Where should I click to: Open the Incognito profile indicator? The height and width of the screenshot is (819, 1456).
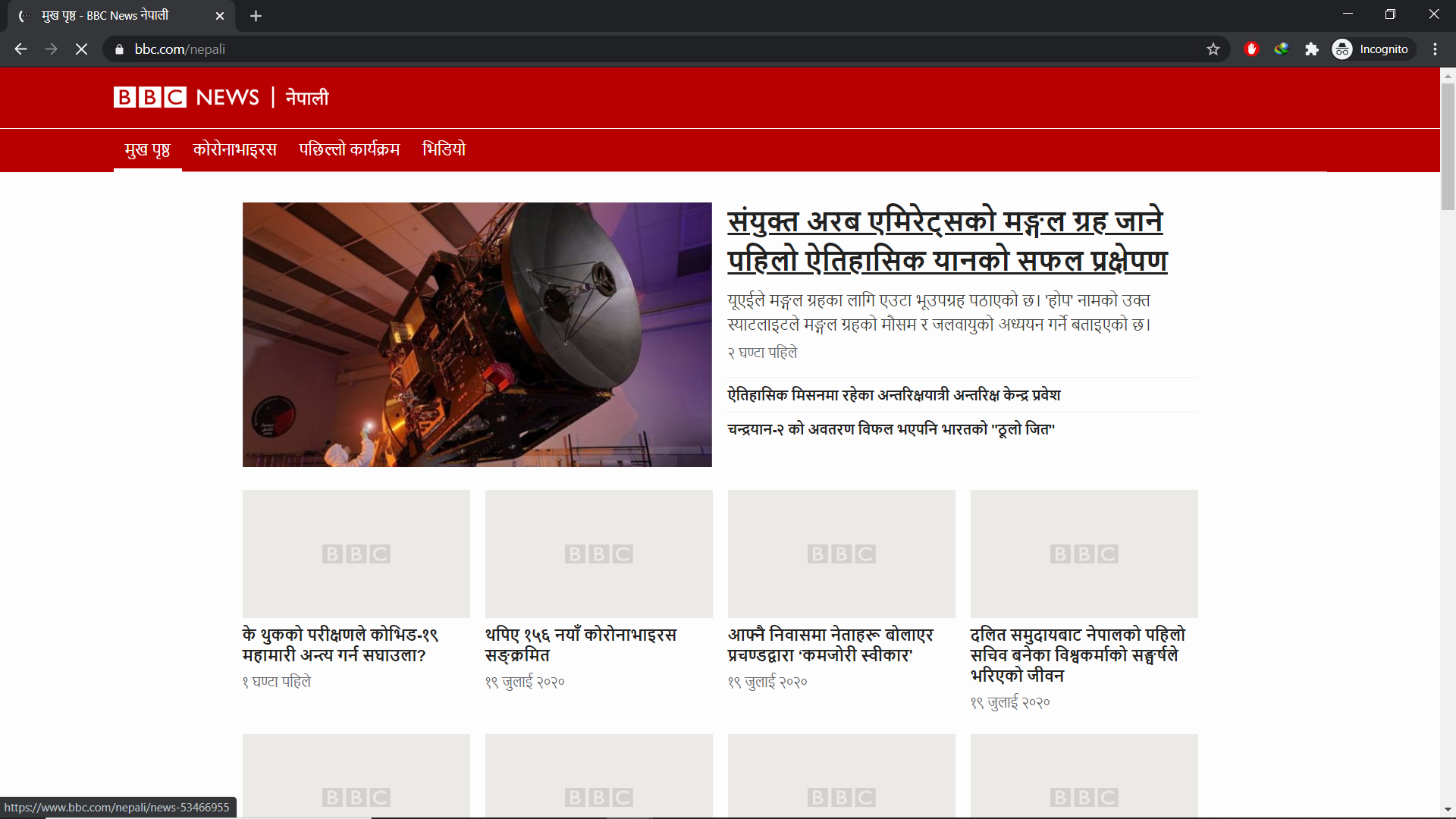click(x=1373, y=49)
